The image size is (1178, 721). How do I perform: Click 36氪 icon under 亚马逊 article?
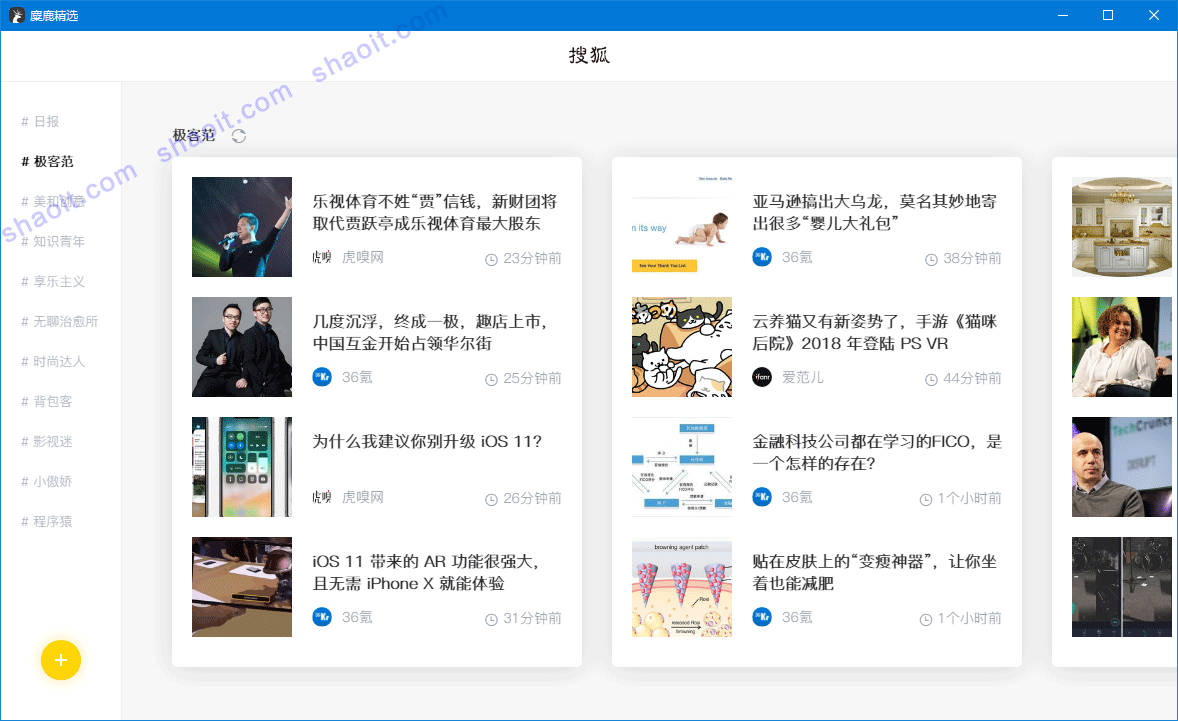762,257
